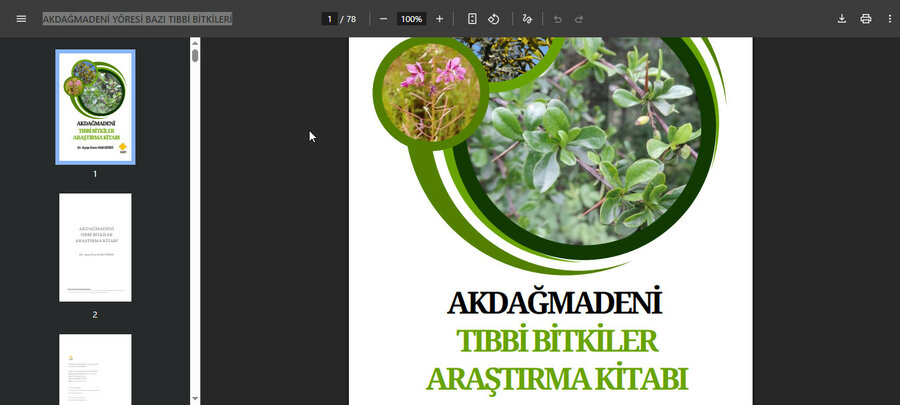Image resolution: width=900 pixels, height=405 pixels.
Task: Open page 3 thumbnail in sidebar
Action: click(x=95, y=369)
